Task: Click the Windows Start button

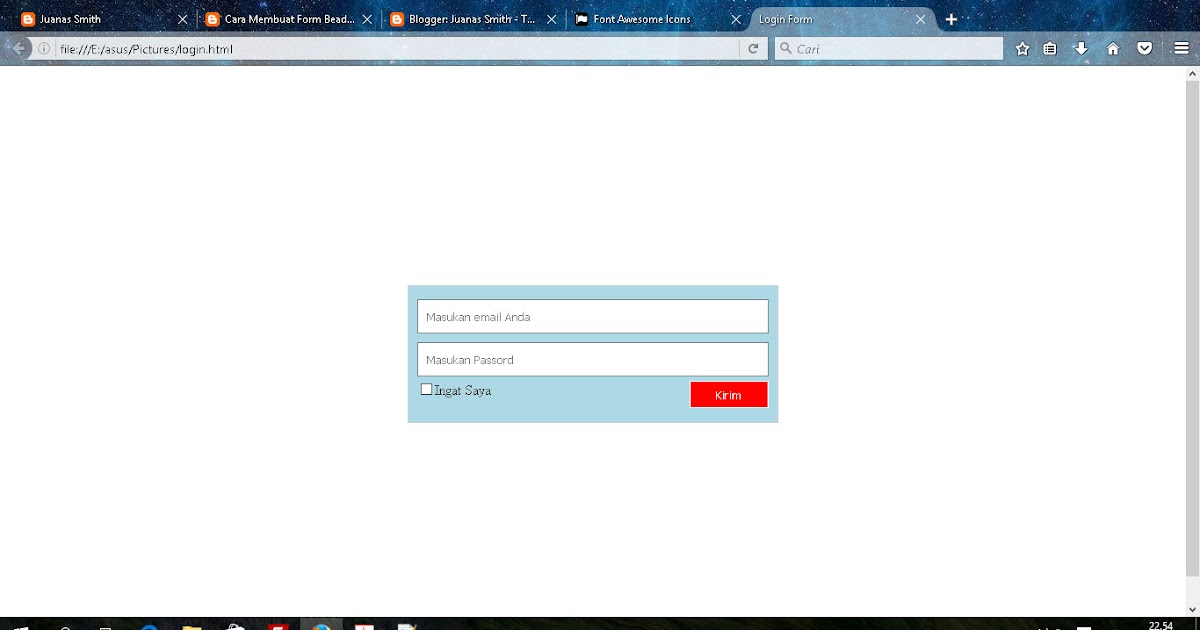Action: click(20, 625)
